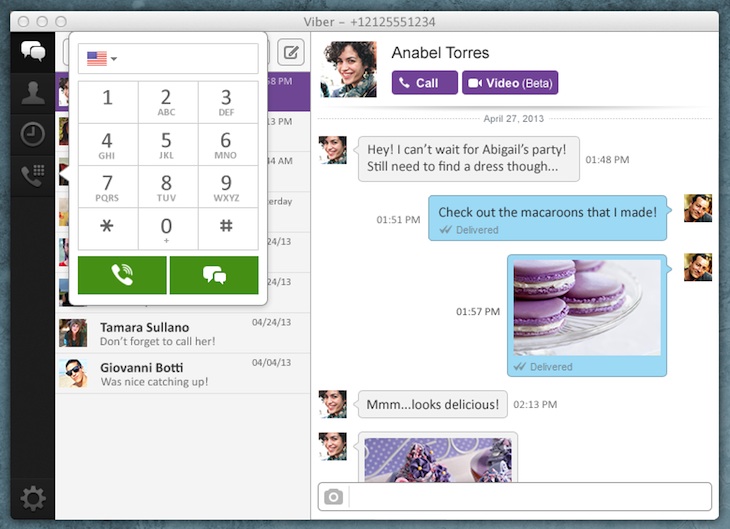Image resolution: width=730 pixels, height=529 pixels.
Task: Click the Delivered status under macaroons photo
Action: click(x=543, y=367)
